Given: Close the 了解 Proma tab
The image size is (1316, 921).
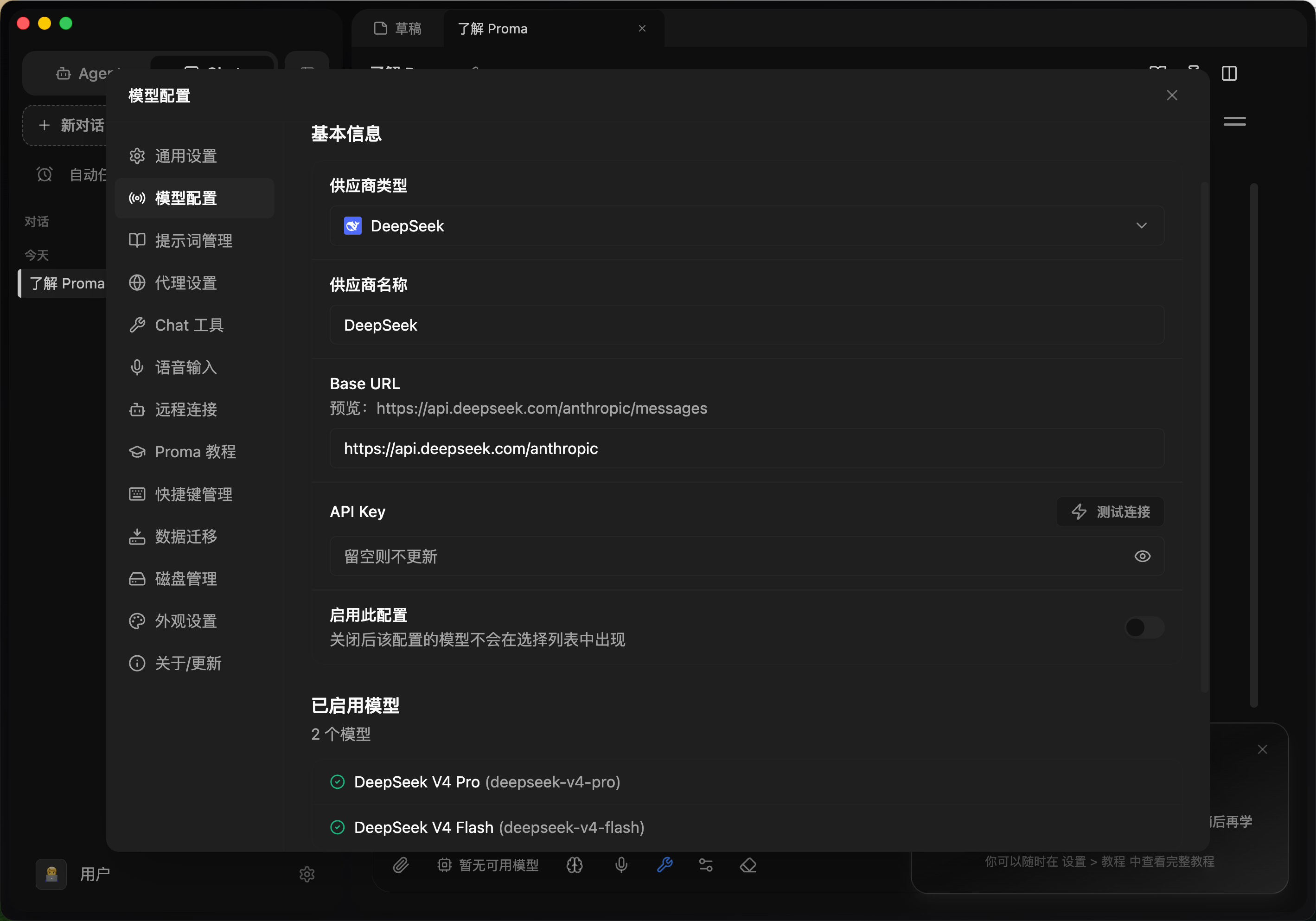Looking at the screenshot, I should 642,29.
